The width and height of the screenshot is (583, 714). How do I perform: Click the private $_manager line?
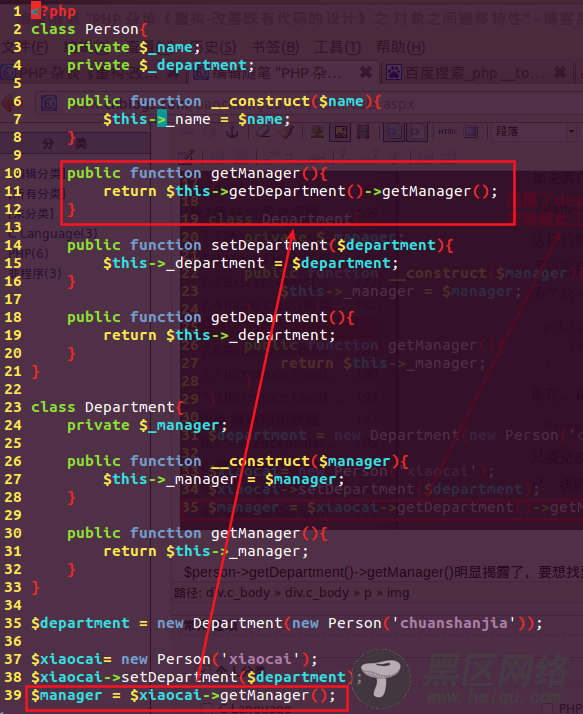[147, 425]
